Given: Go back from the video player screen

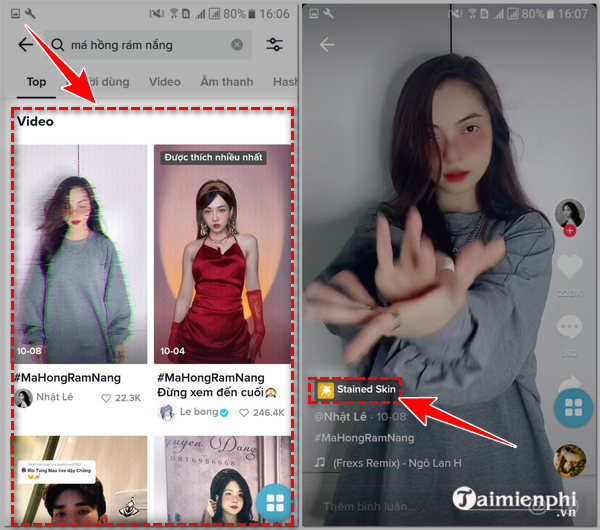Looking at the screenshot, I should coord(327,45).
